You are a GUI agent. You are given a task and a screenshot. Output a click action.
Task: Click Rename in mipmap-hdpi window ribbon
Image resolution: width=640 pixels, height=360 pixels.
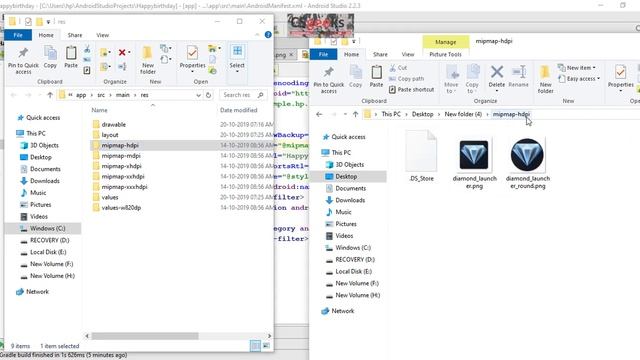coord(519,77)
